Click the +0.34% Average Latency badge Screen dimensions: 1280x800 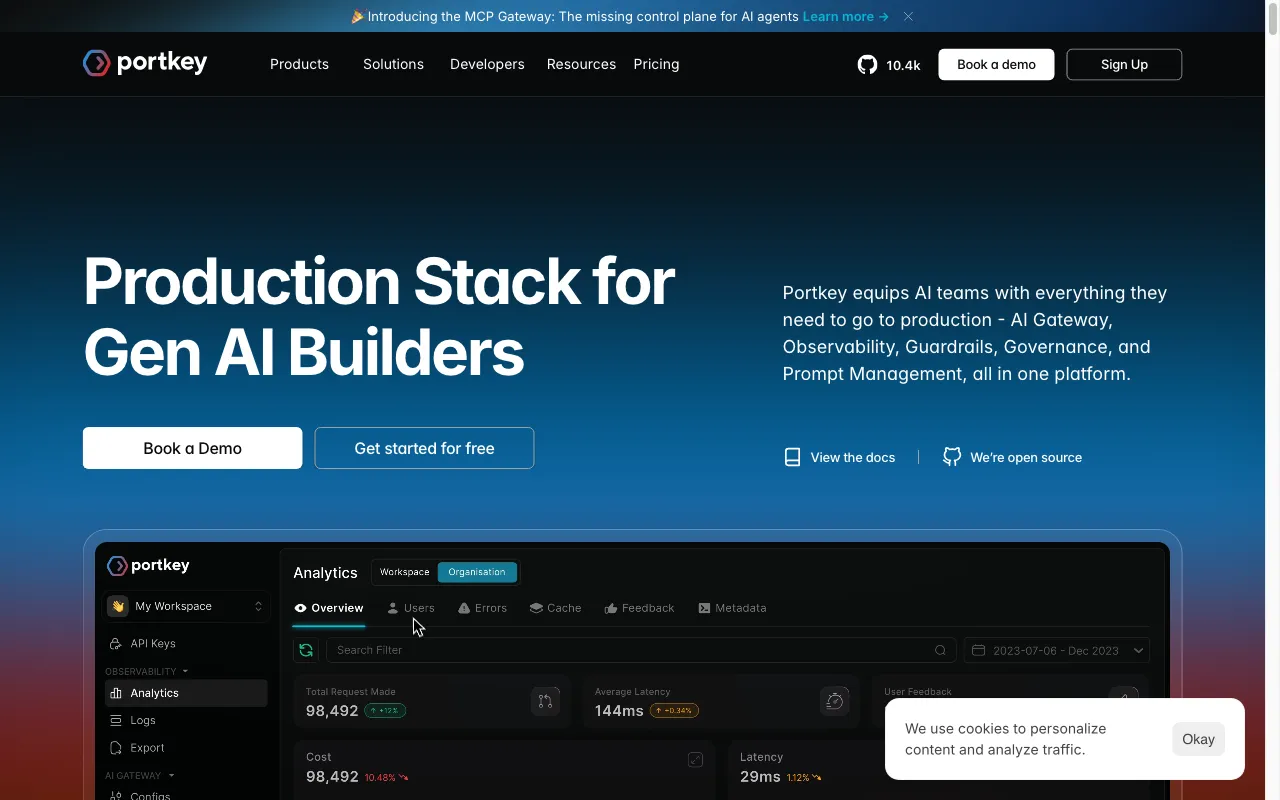pyautogui.click(x=674, y=711)
